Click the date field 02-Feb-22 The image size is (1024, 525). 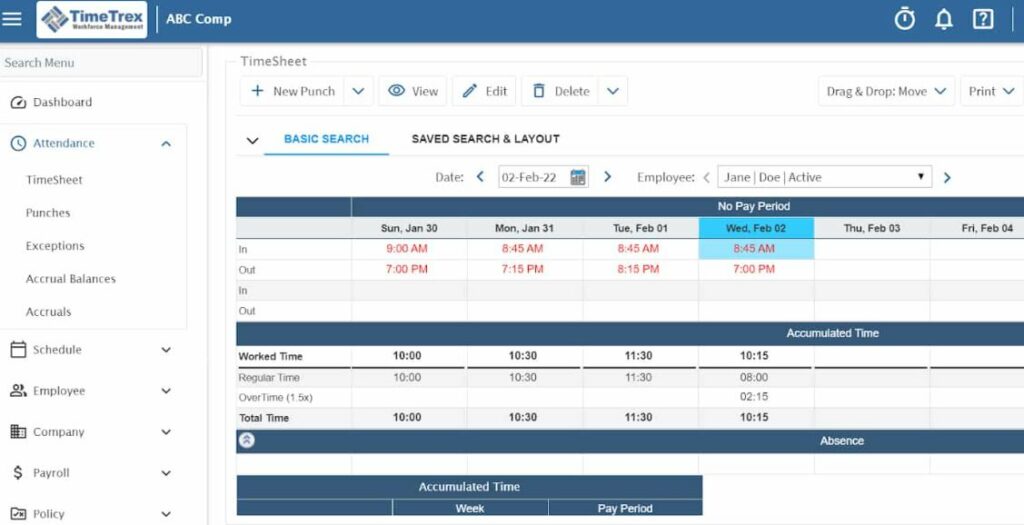(x=534, y=177)
